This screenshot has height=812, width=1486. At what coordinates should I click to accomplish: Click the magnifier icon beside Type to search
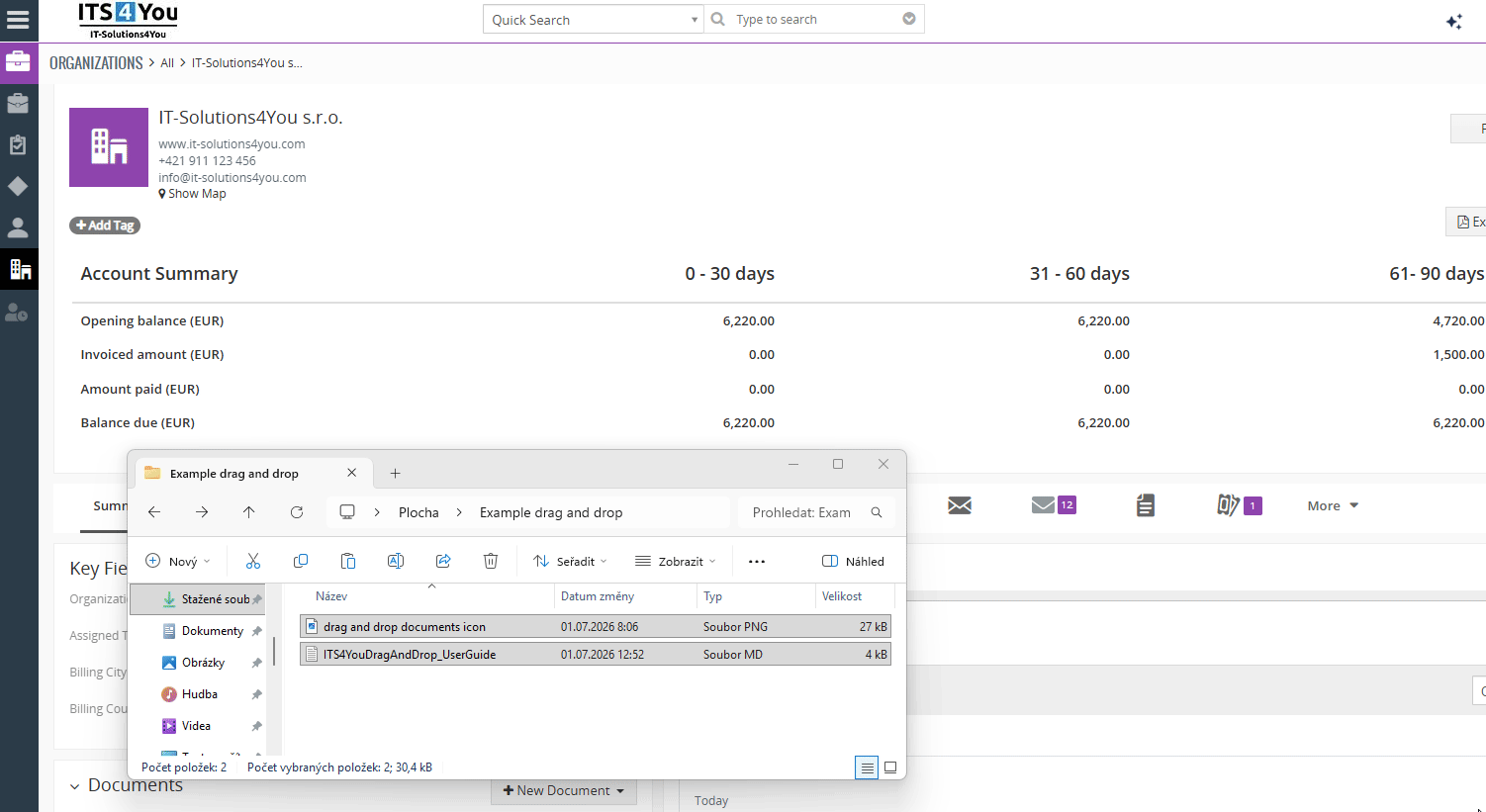point(718,19)
